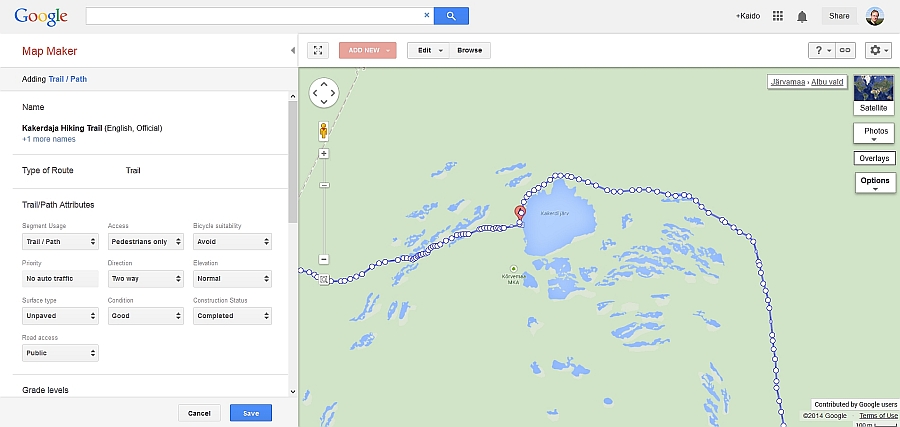Open the Segment Usage dropdown
This screenshot has height=427, width=900.
(60, 242)
